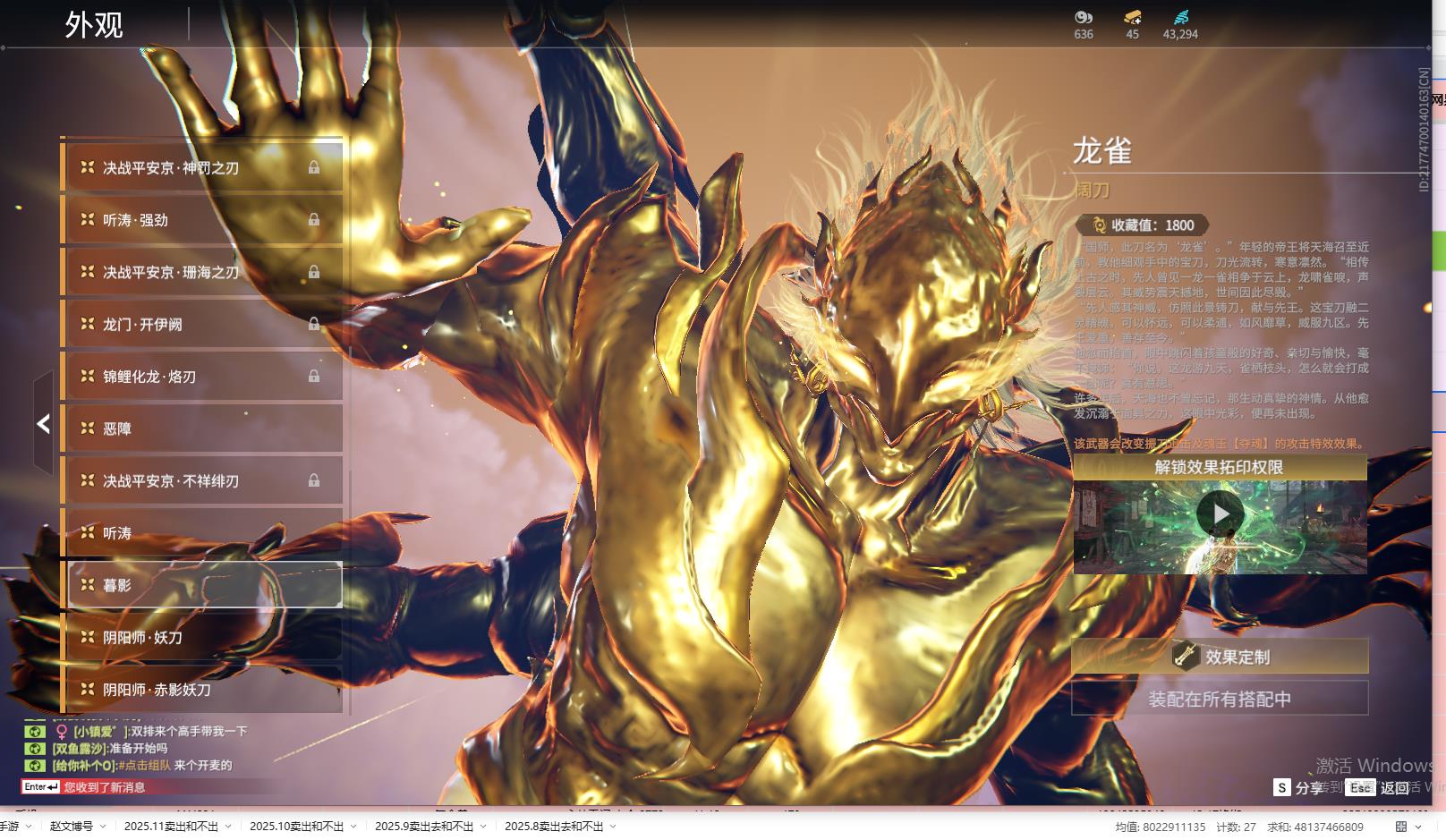Click the channel icon beside 给你补个O message
Viewport: 1446px width, 840px height.
34,765
